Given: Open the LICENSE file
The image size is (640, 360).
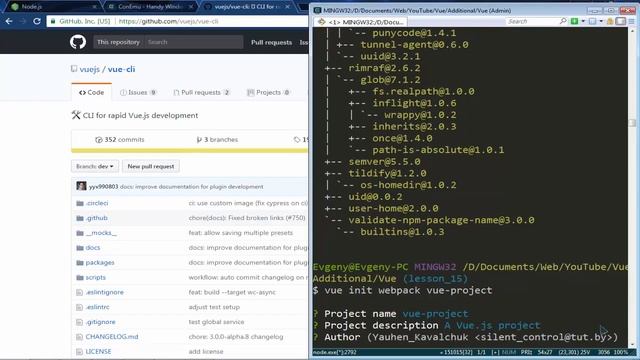Looking at the screenshot, I should coord(98,351).
